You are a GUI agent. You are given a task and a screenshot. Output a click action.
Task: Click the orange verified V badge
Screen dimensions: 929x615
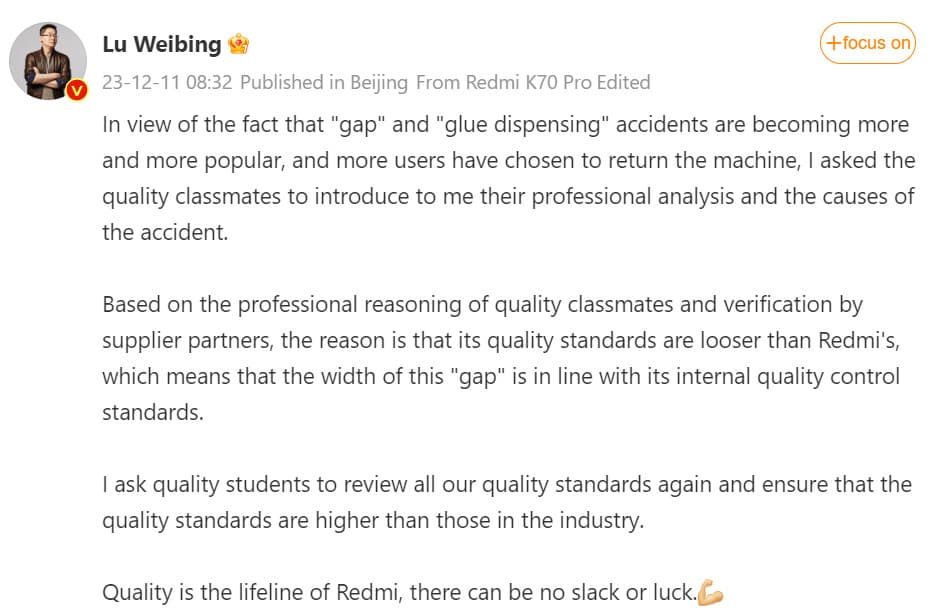coord(77,90)
